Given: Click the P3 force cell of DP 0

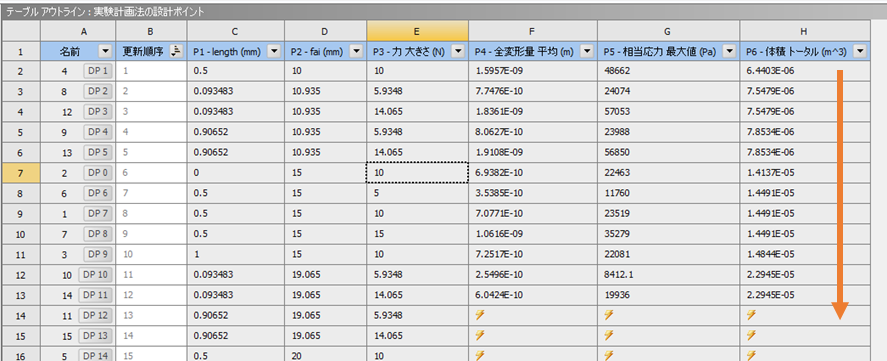Looking at the screenshot, I should pos(417,173).
